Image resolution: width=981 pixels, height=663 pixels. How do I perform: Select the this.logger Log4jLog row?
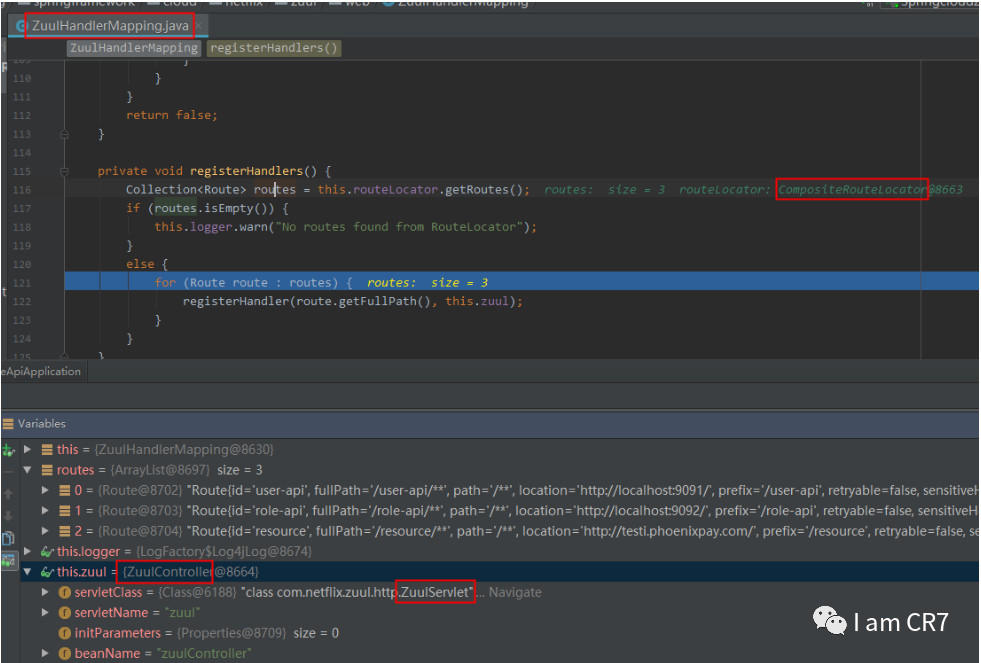499,552
